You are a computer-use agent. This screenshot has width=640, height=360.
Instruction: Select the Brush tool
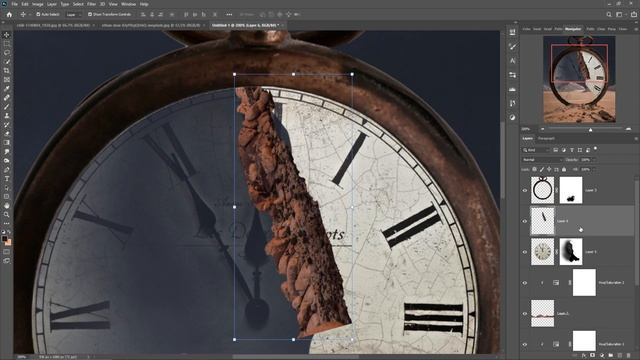click(7, 107)
